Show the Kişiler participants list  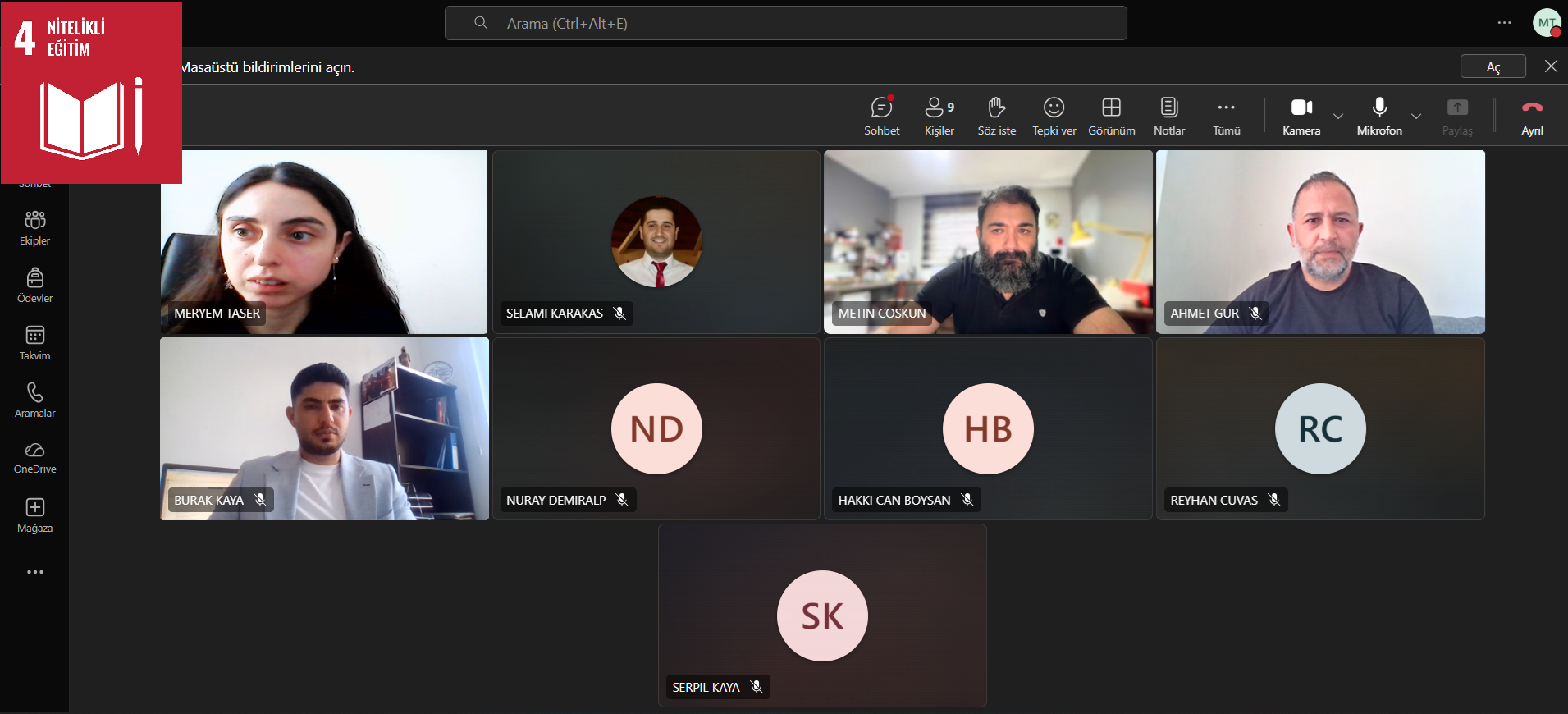tap(939, 116)
